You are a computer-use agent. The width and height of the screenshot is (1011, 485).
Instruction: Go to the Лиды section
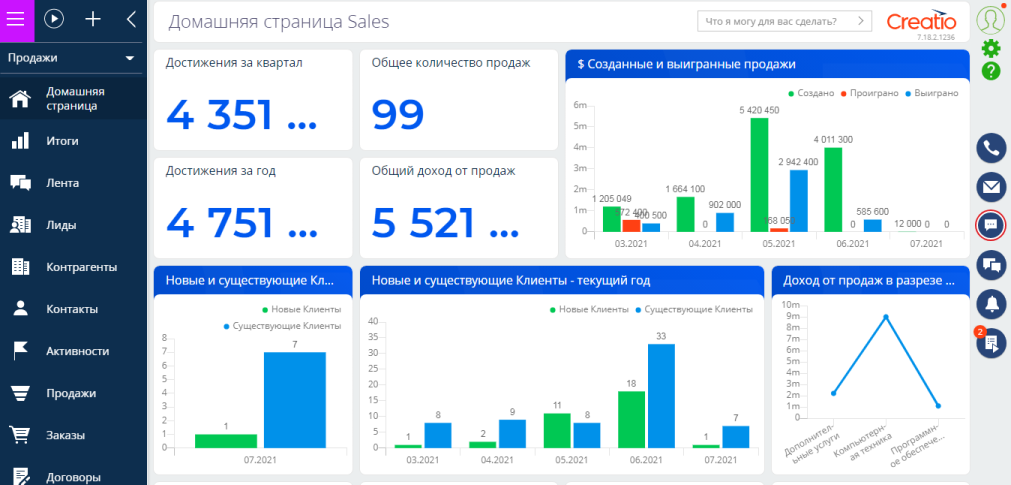[61, 225]
